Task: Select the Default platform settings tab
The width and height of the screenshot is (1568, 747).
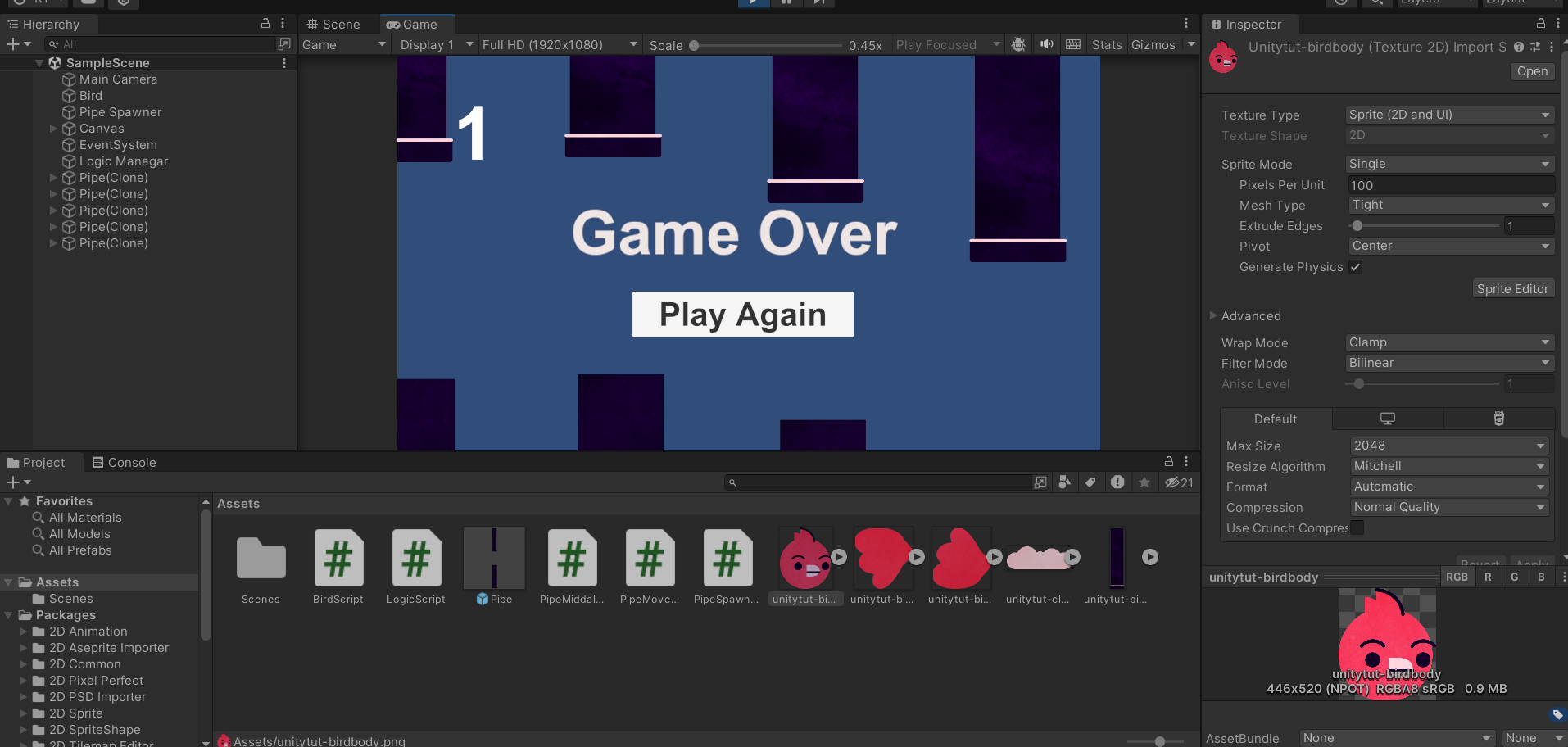Action: [x=1276, y=419]
